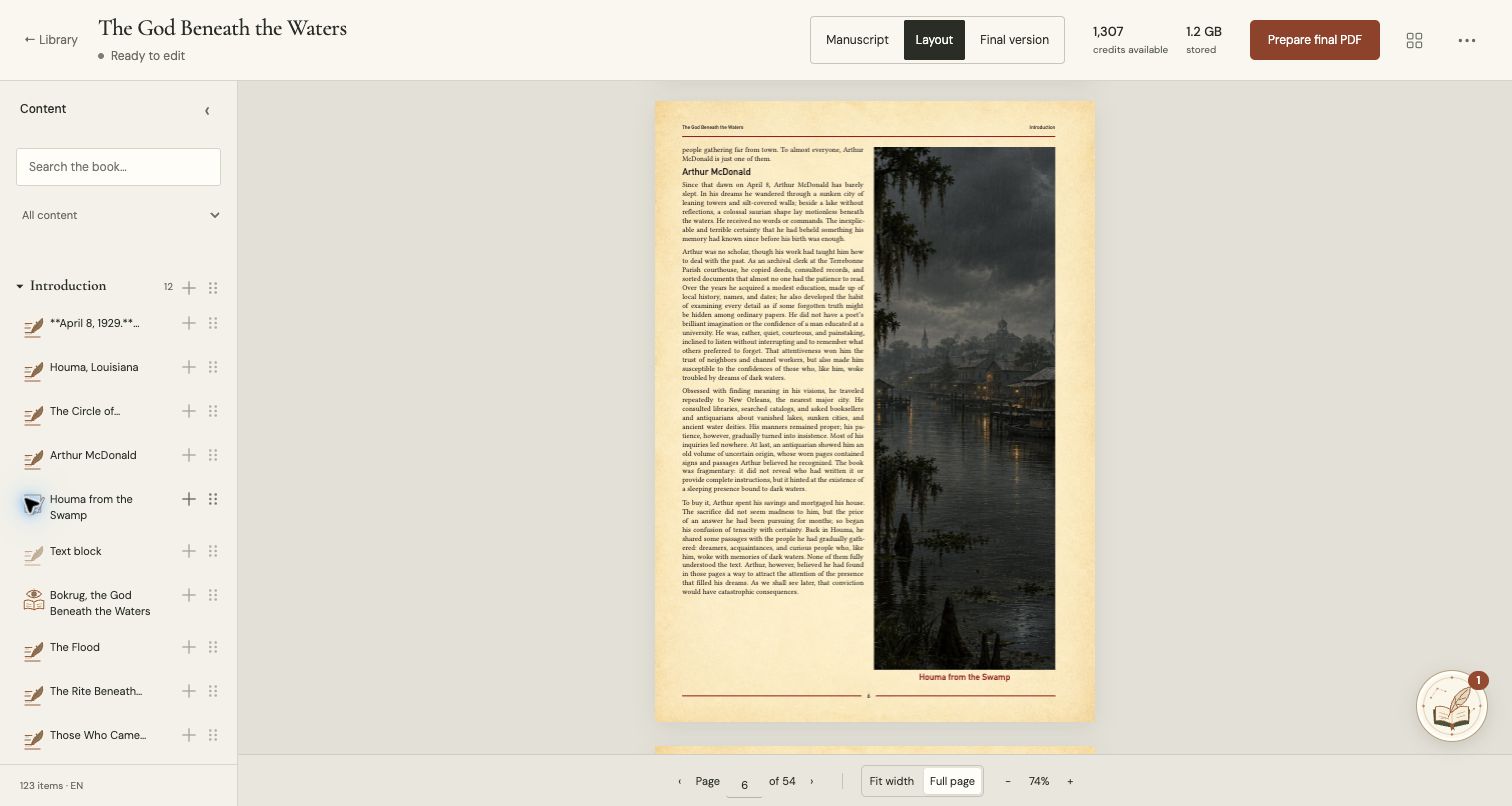Go back to Library
Screen dimensions: 1512x806
51,40
